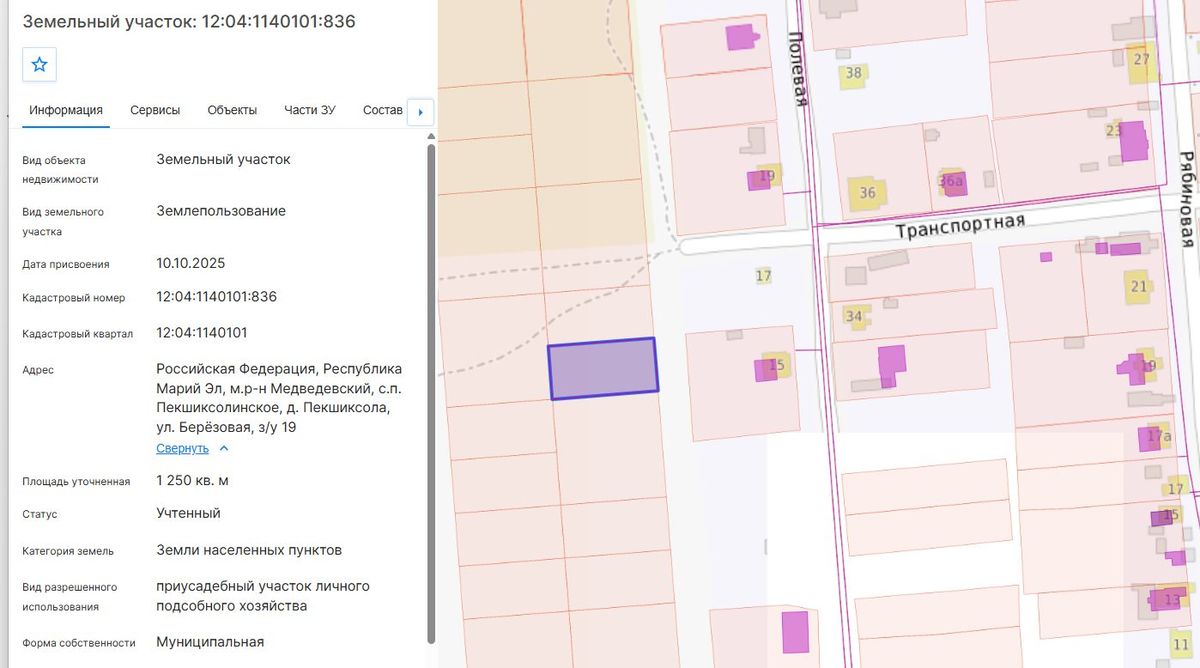Select house number 13 on the map
This screenshot has height=668, width=1200.
[x=1171, y=599]
